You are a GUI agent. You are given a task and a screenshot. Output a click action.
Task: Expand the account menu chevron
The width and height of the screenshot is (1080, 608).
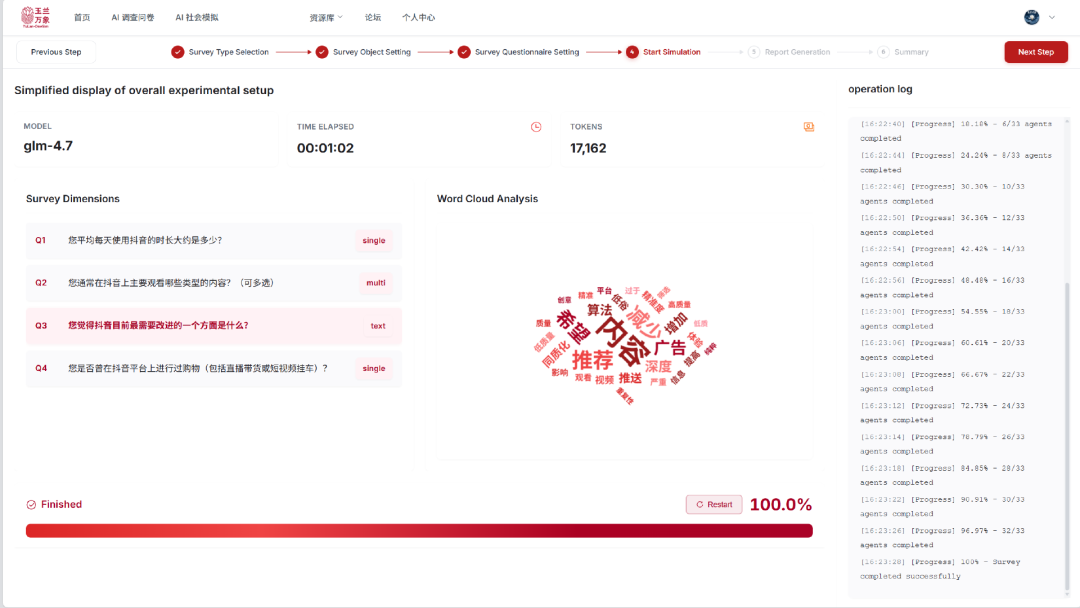coord(1052,17)
